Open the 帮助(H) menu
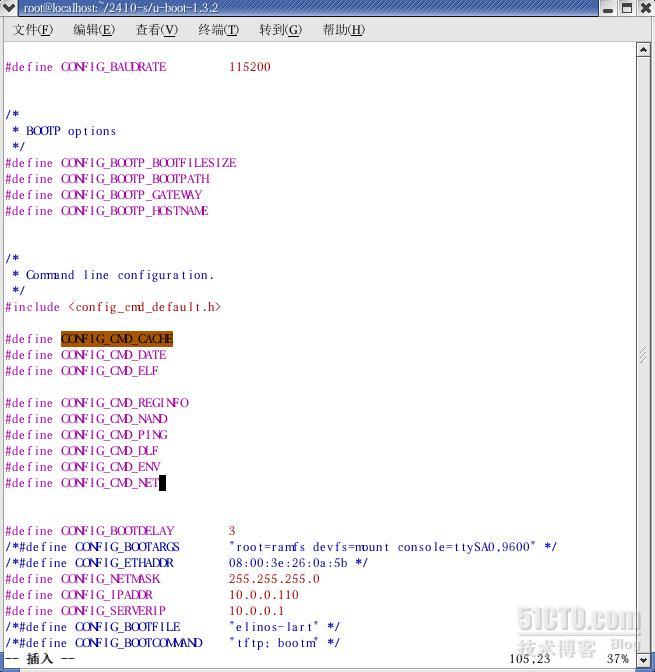This screenshot has height=672, width=655. click(344, 30)
